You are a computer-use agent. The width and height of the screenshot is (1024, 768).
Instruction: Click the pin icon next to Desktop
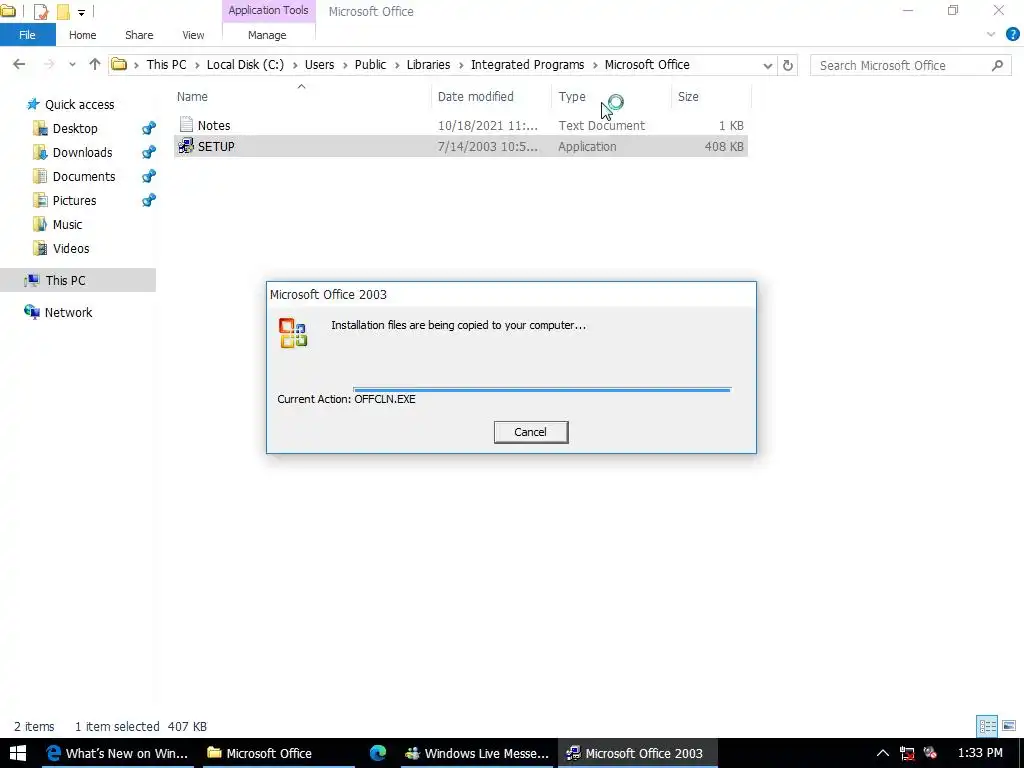click(x=149, y=128)
